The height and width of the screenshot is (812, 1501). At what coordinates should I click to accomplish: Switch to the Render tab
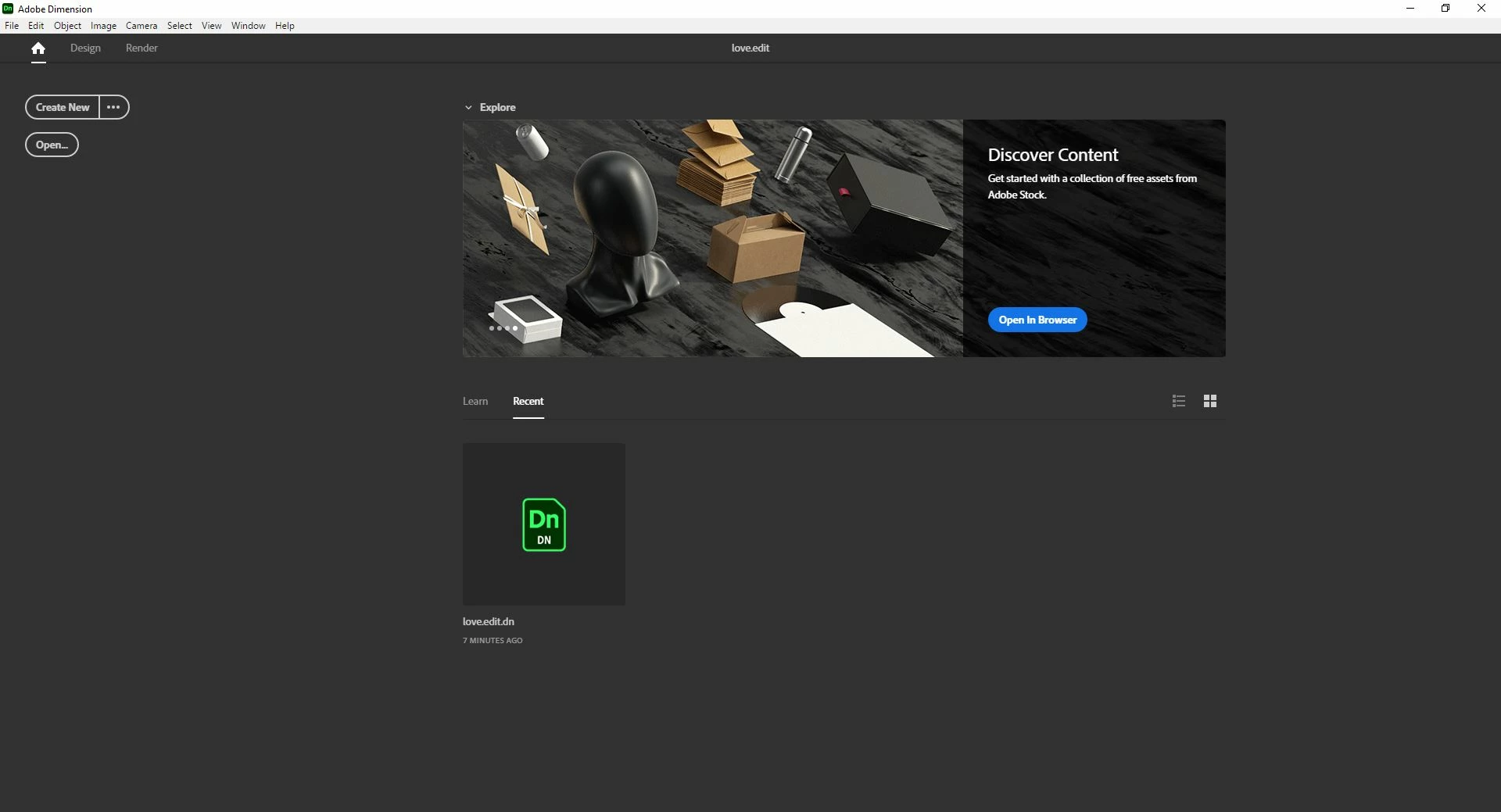click(x=142, y=48)
